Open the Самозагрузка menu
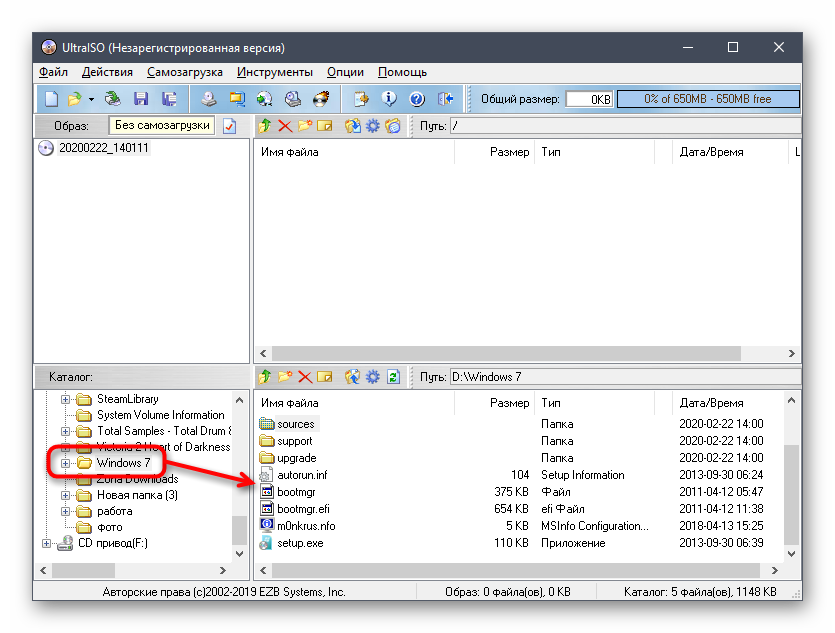Viewport: 835px width, 633px height. pyautogui.click(x=184, y=72)
